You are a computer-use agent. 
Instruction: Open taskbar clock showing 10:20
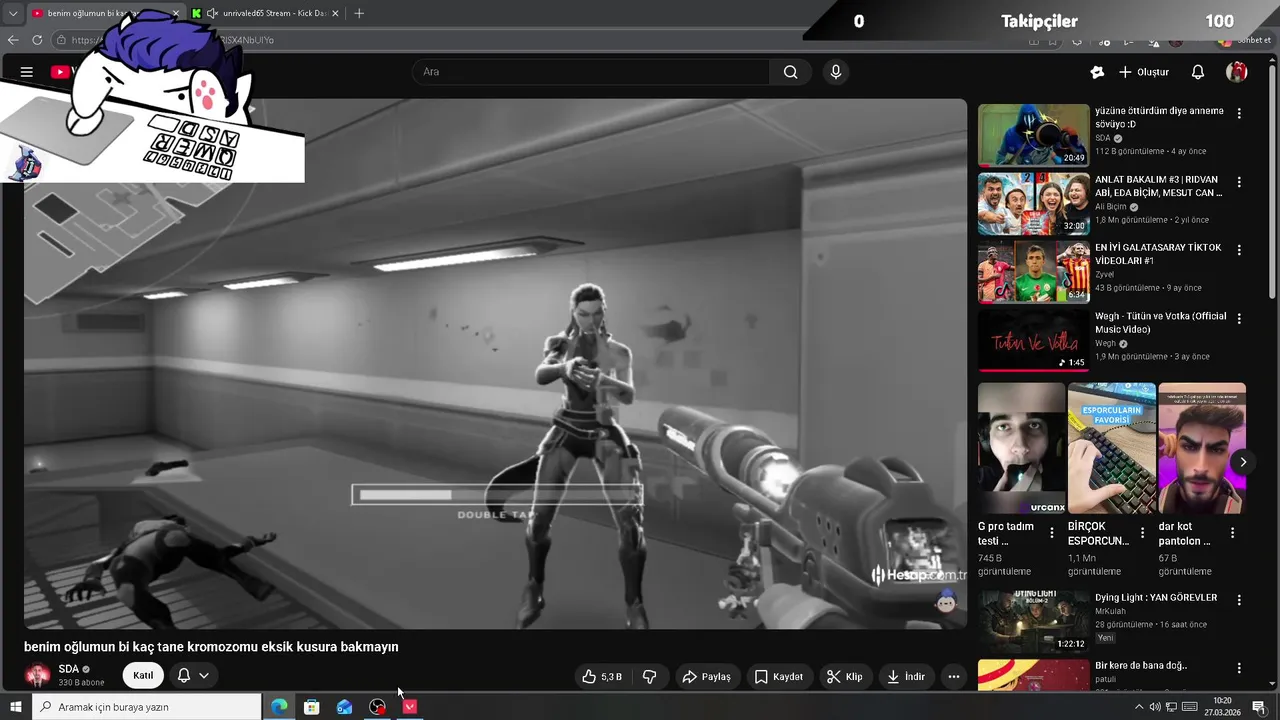[x=1222, y=707]
